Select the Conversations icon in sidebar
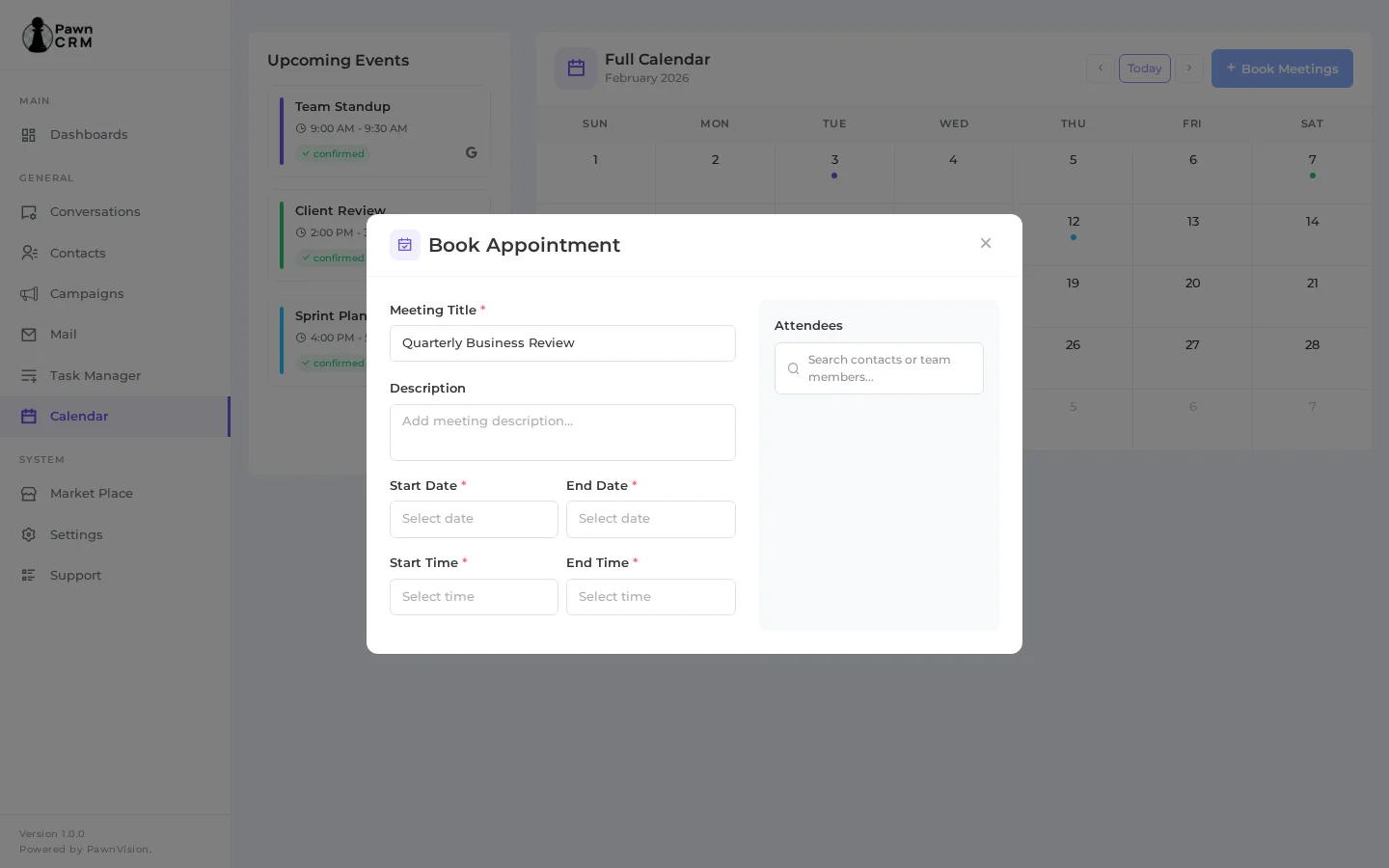The width and height of the screenshot is (1389, 868). point(29,211)
